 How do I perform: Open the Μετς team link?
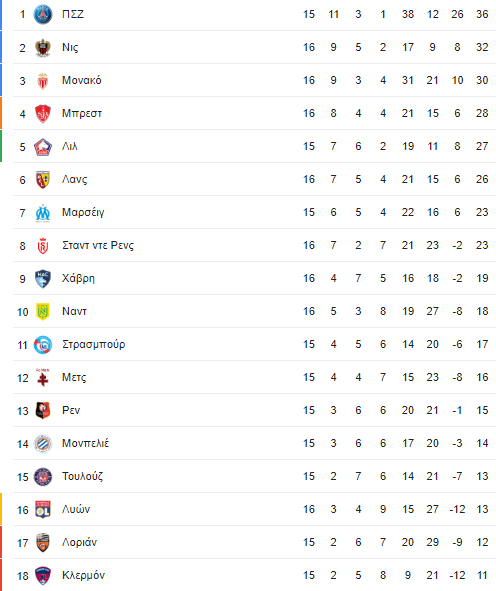click(74, 377)
